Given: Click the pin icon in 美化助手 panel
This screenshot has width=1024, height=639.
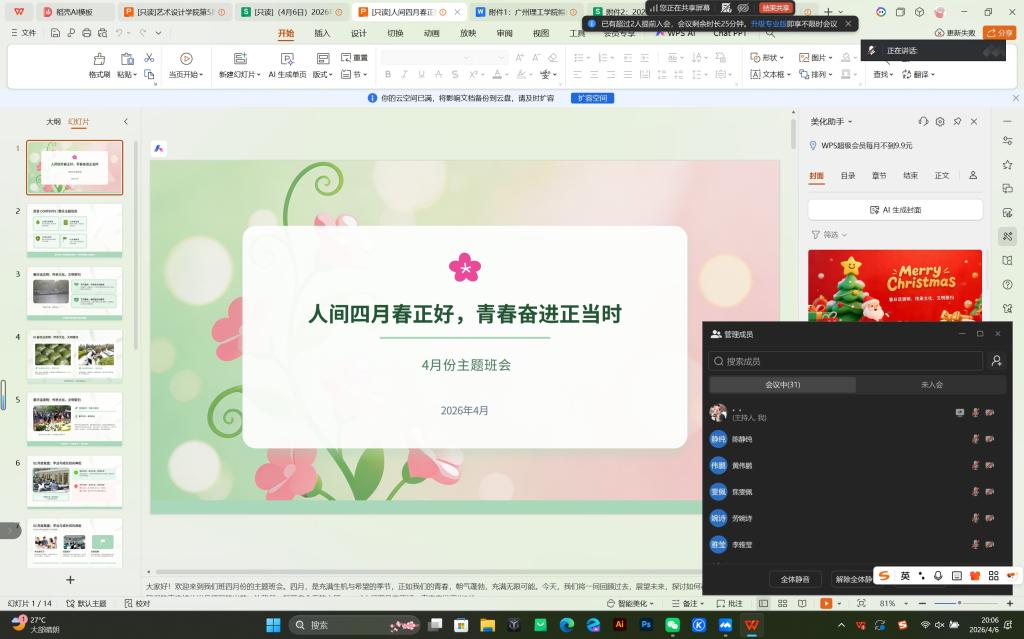Looking at the screenshot, I should click(x=957, y=121).
